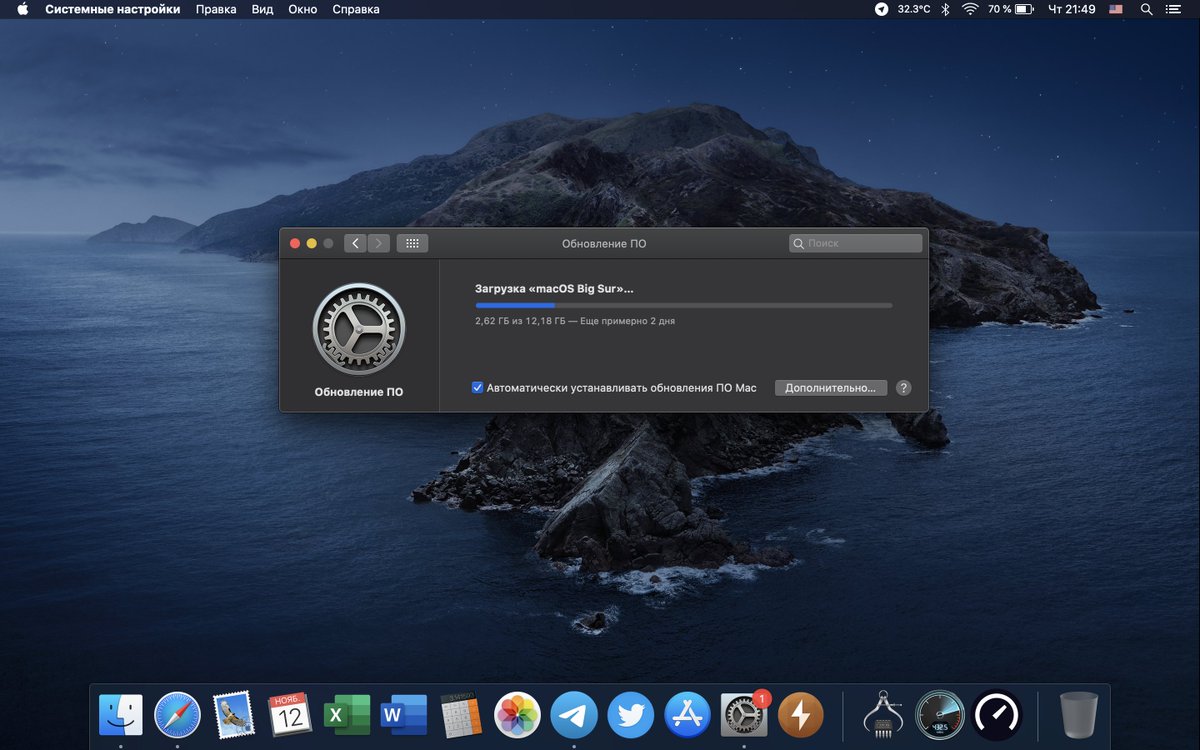Click the Wi-Fi icon in the menu bar

coord(971,9)
